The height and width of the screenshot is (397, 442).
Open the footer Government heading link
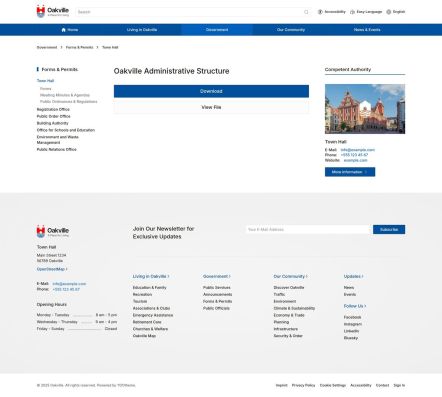(217, 276)
